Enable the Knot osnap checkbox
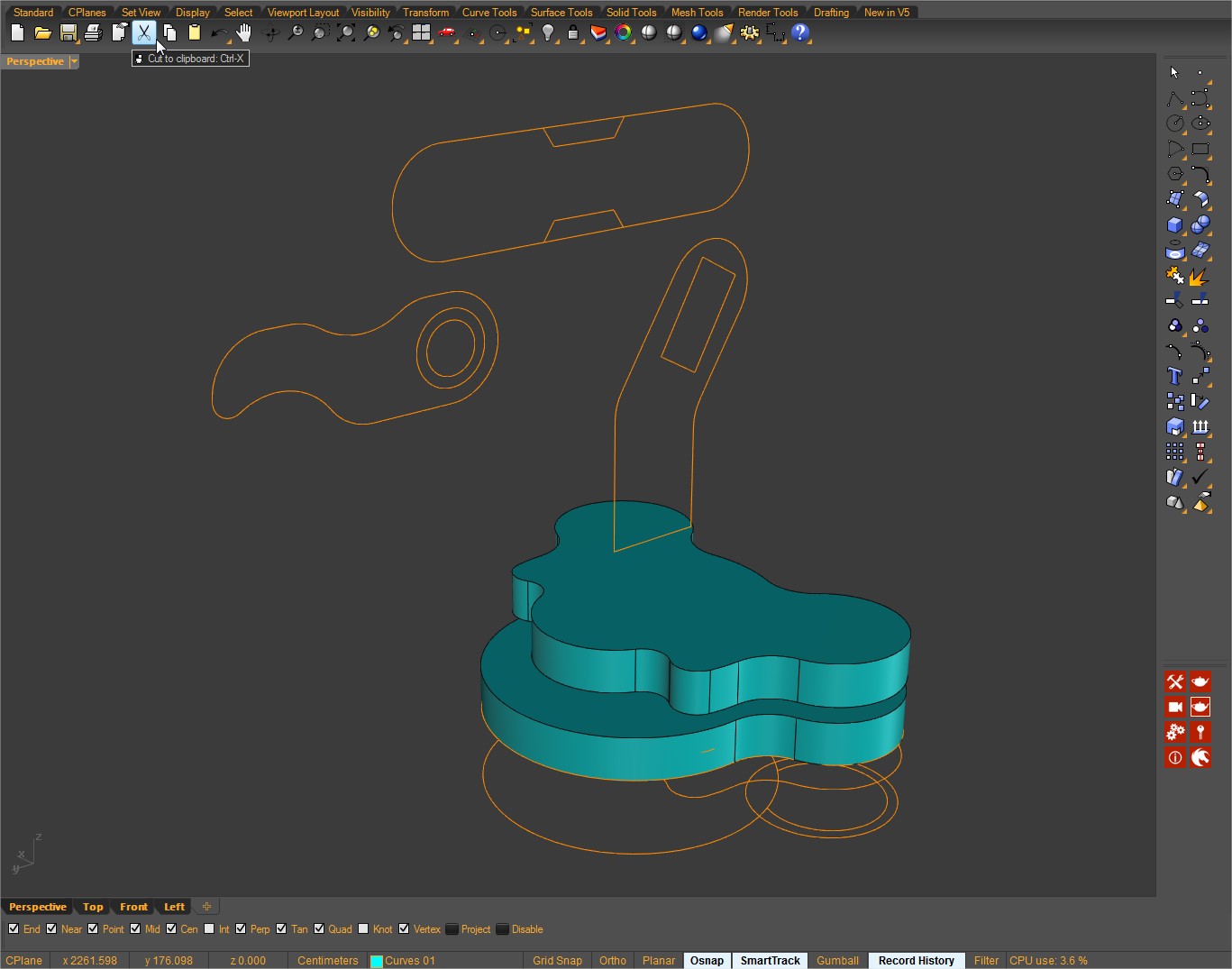Viewport: 1232px width, 969px height. [x=363, y=928]
